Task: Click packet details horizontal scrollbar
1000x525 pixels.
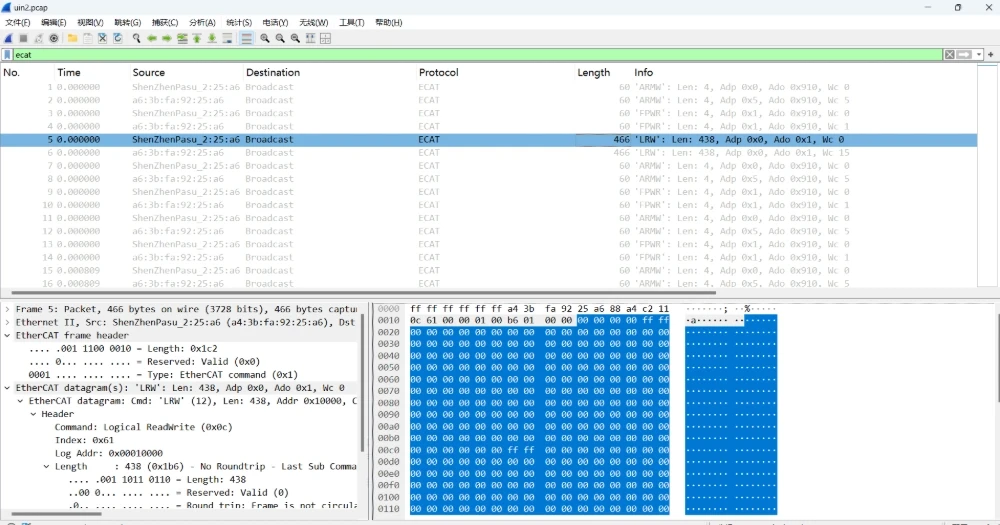Action: coord(56,514)
